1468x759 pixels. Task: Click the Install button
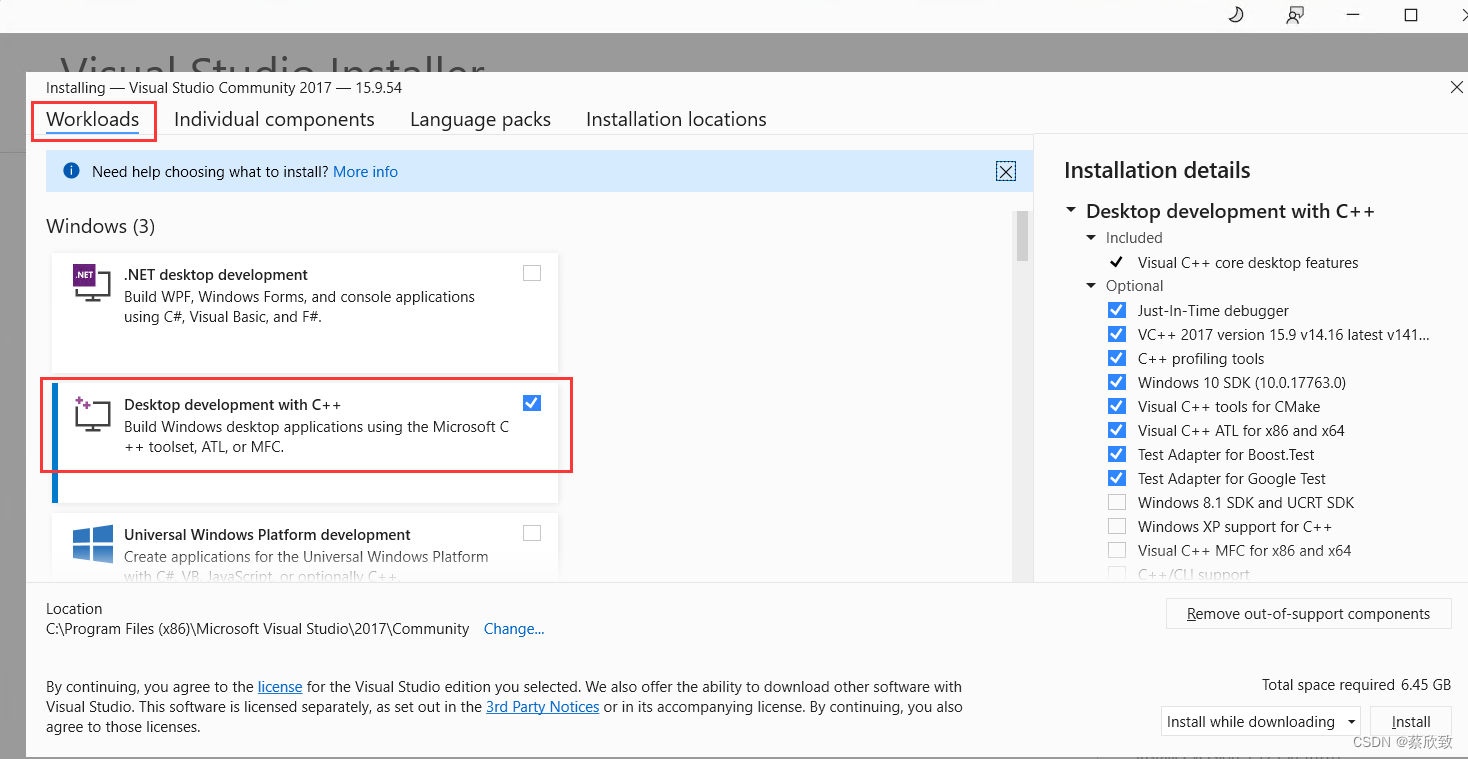(x=1411, y=721)
